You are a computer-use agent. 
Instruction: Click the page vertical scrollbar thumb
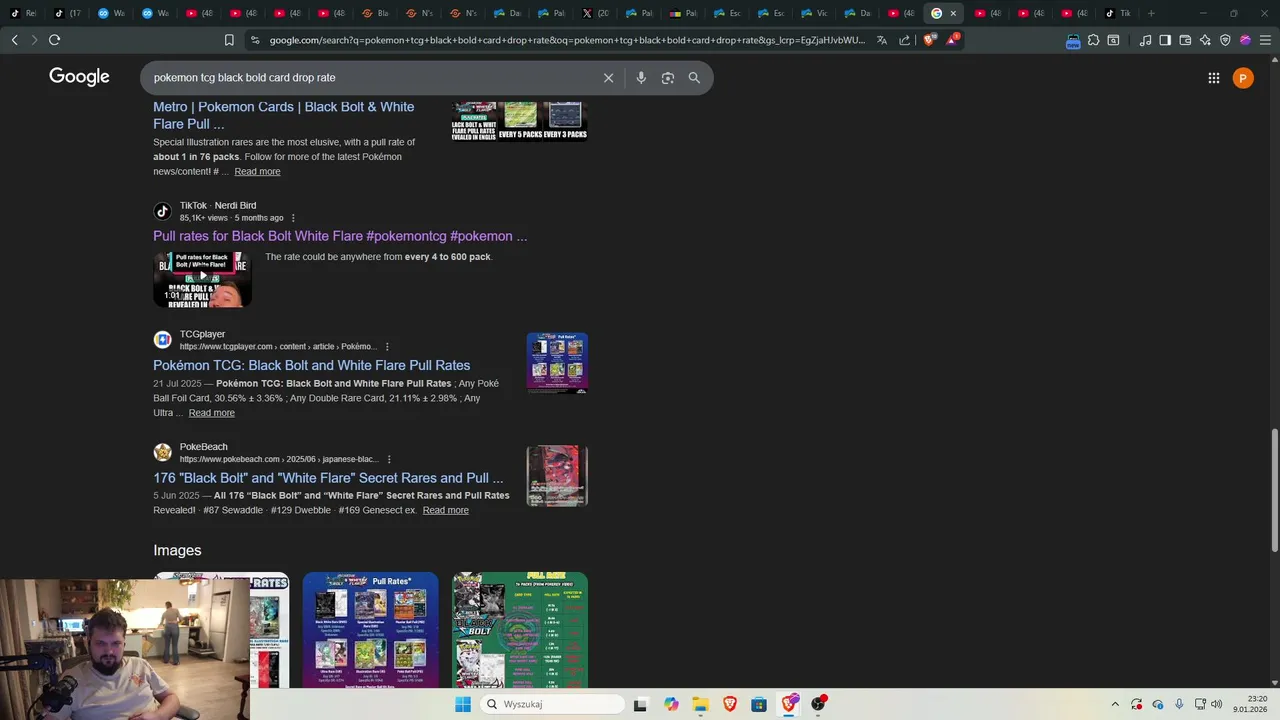click(1274, 490)
